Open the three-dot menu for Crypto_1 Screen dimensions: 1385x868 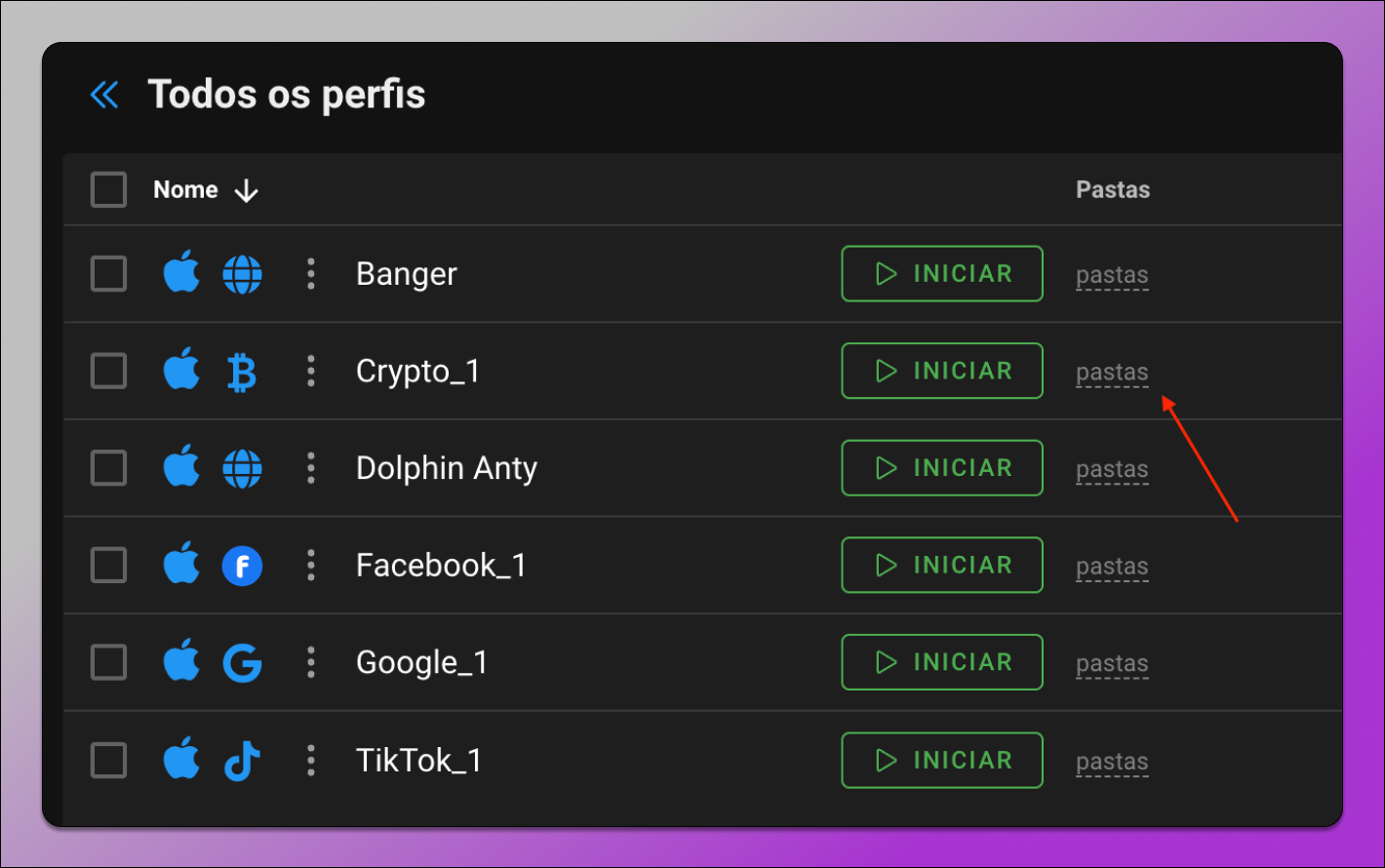pyautogui.click(x=311, y=371)
